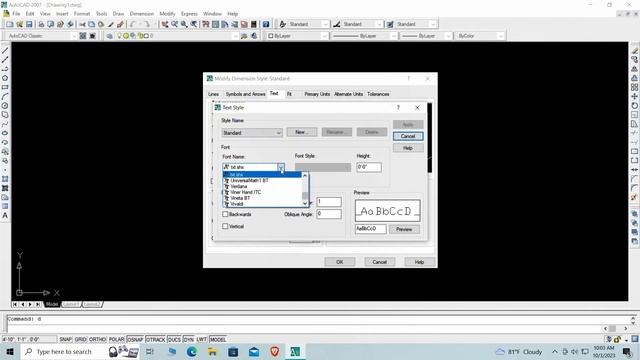The image size is (640, 360).
Task: Select the Circle tool in Draw toolbar
Action: pyautogui.click(x=5, y=106)
